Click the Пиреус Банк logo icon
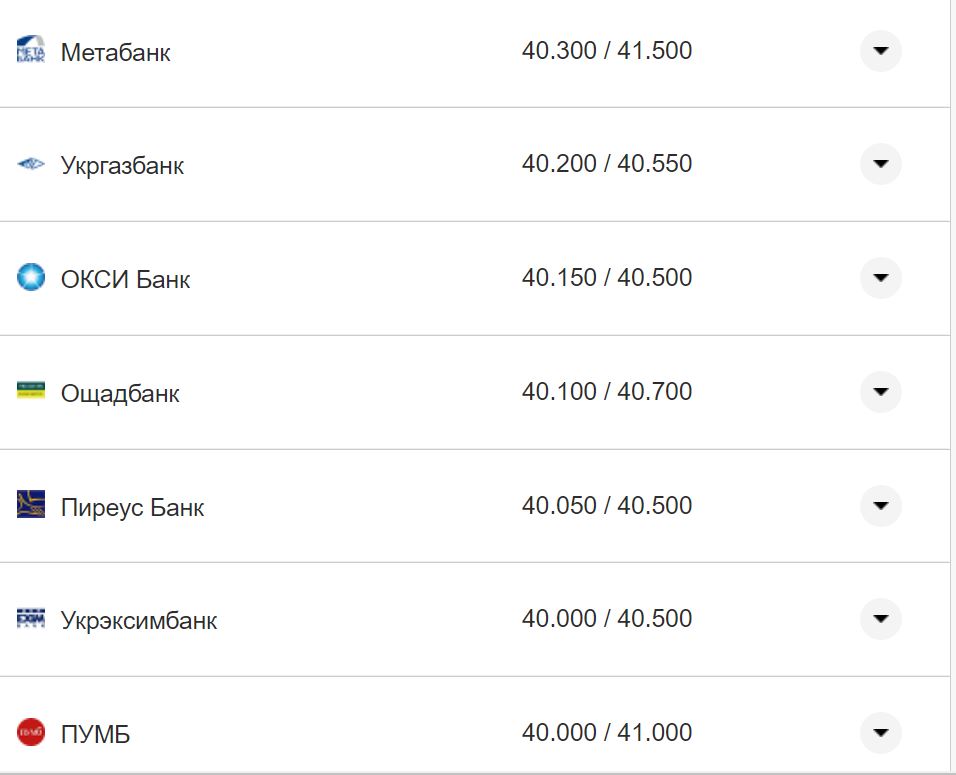The height and width of the screenshot is (775, 956). pos(31,505)
